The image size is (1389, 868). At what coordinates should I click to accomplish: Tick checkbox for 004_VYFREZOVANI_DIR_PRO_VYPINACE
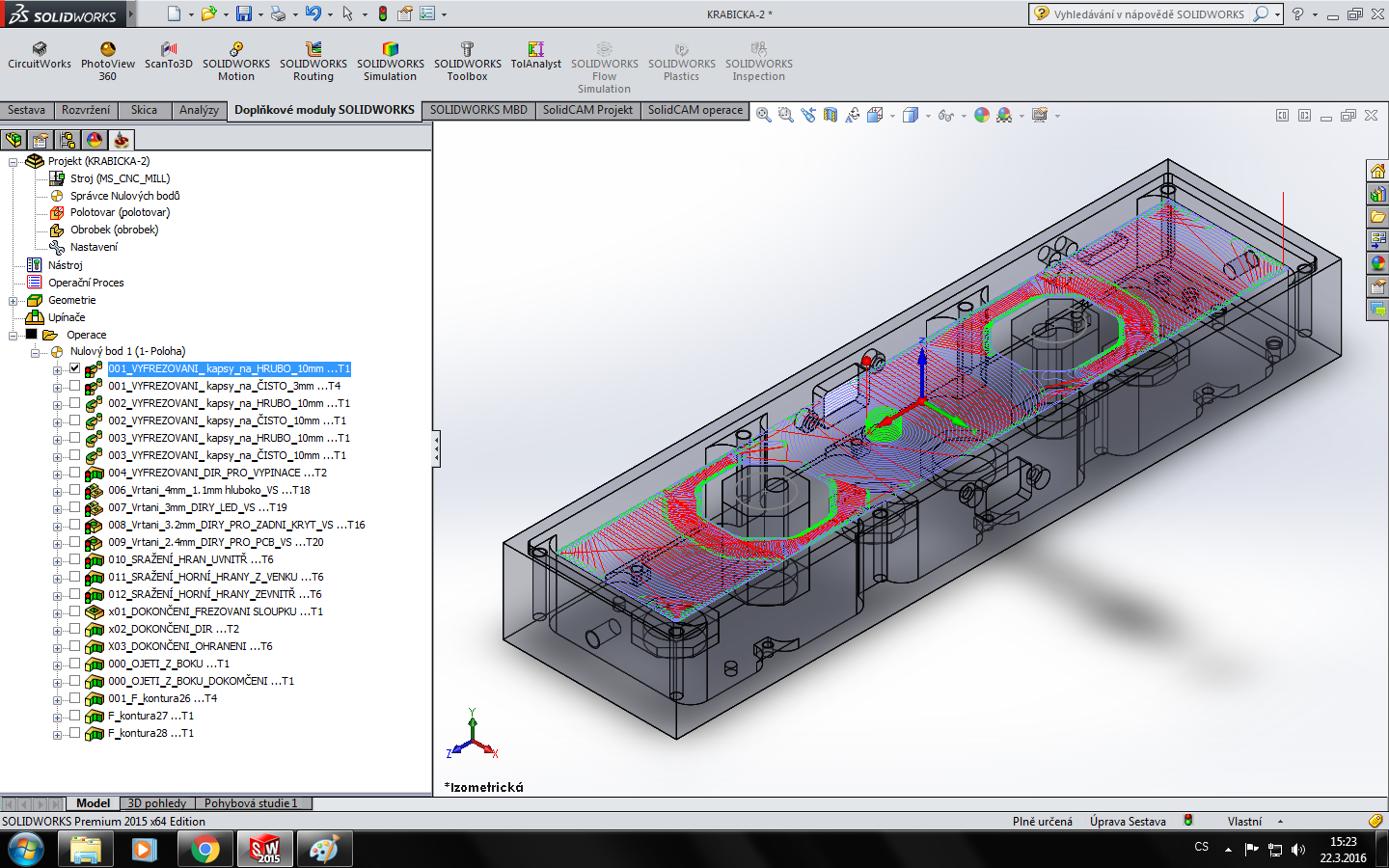coord(74,473)
